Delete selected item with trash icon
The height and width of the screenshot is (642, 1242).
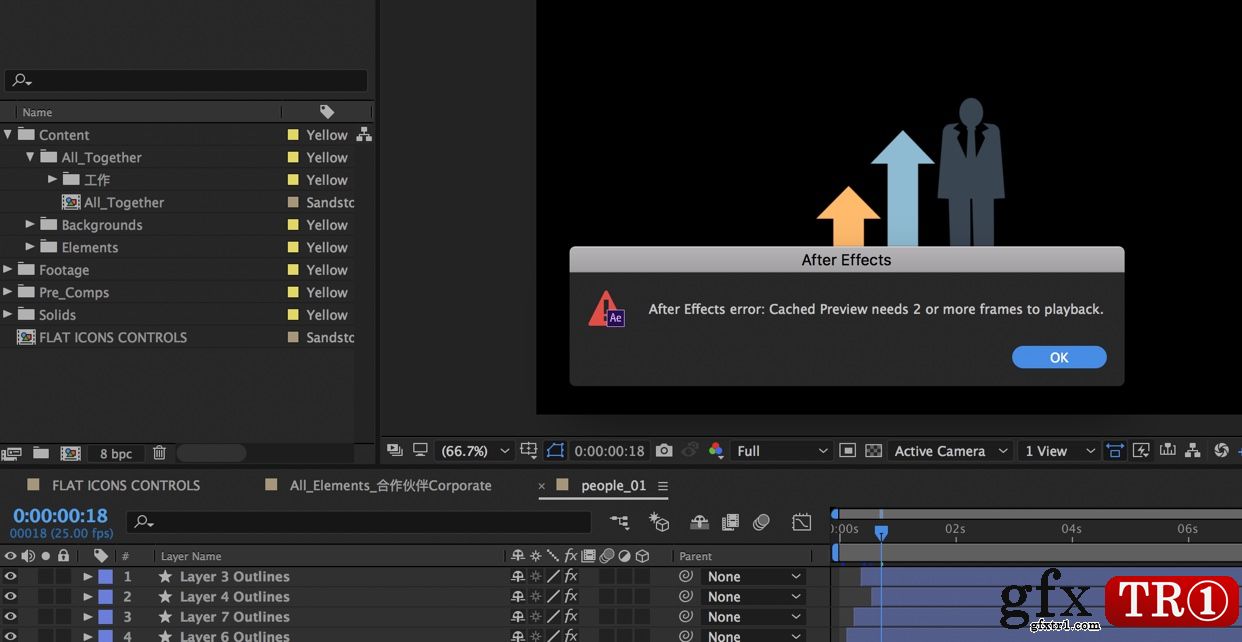159,453
